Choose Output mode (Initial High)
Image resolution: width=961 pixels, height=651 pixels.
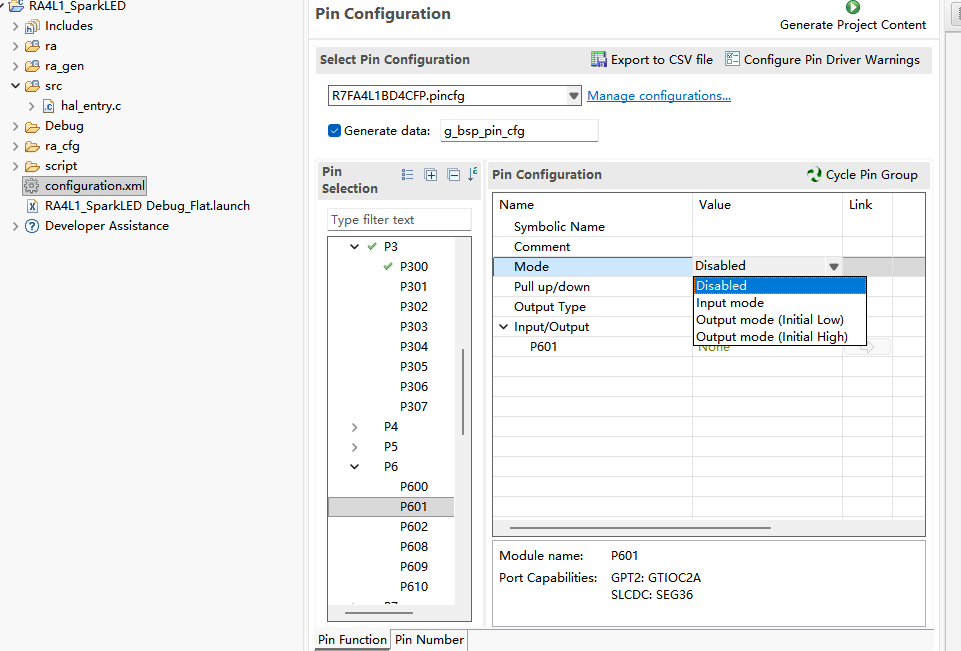771,337
